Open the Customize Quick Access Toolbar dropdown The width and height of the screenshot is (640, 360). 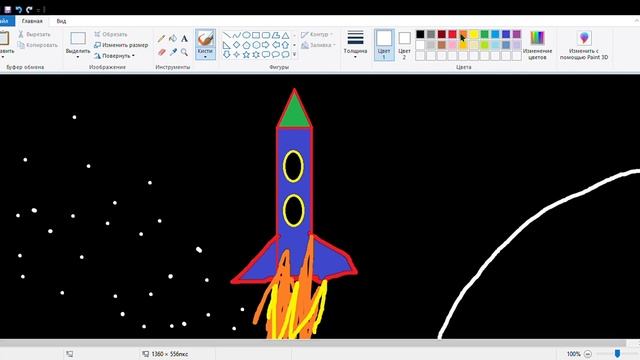tap(38, 9)
